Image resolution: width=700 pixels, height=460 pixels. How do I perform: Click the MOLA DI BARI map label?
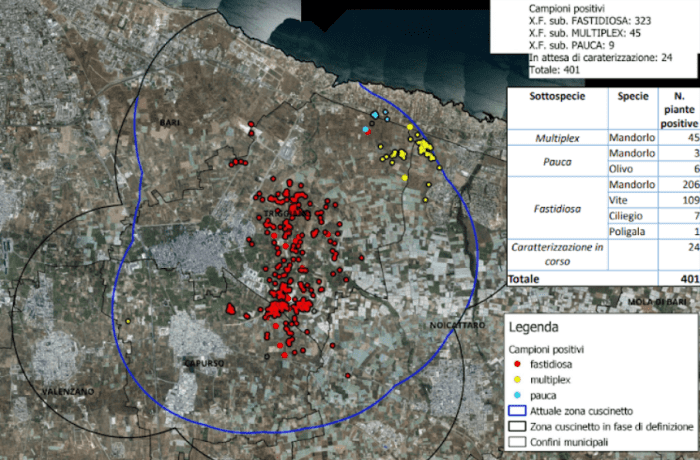657,302
